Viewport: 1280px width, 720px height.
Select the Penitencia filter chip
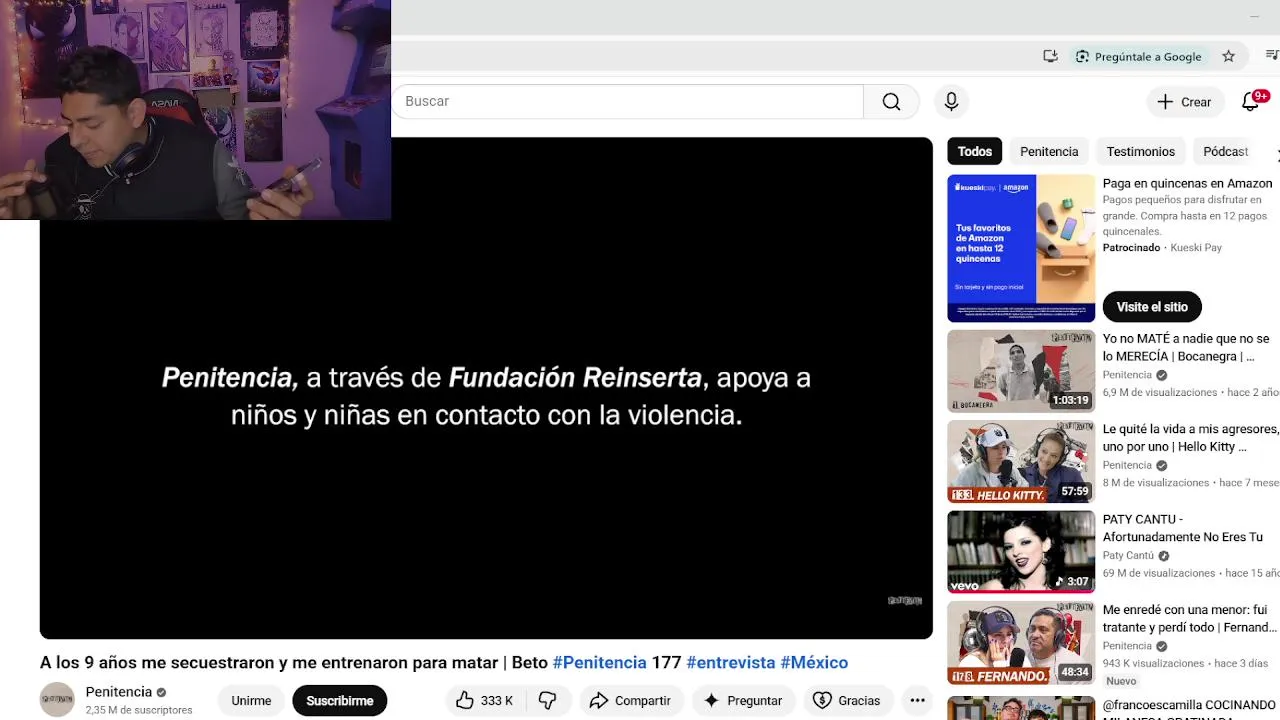[1049, 152]
